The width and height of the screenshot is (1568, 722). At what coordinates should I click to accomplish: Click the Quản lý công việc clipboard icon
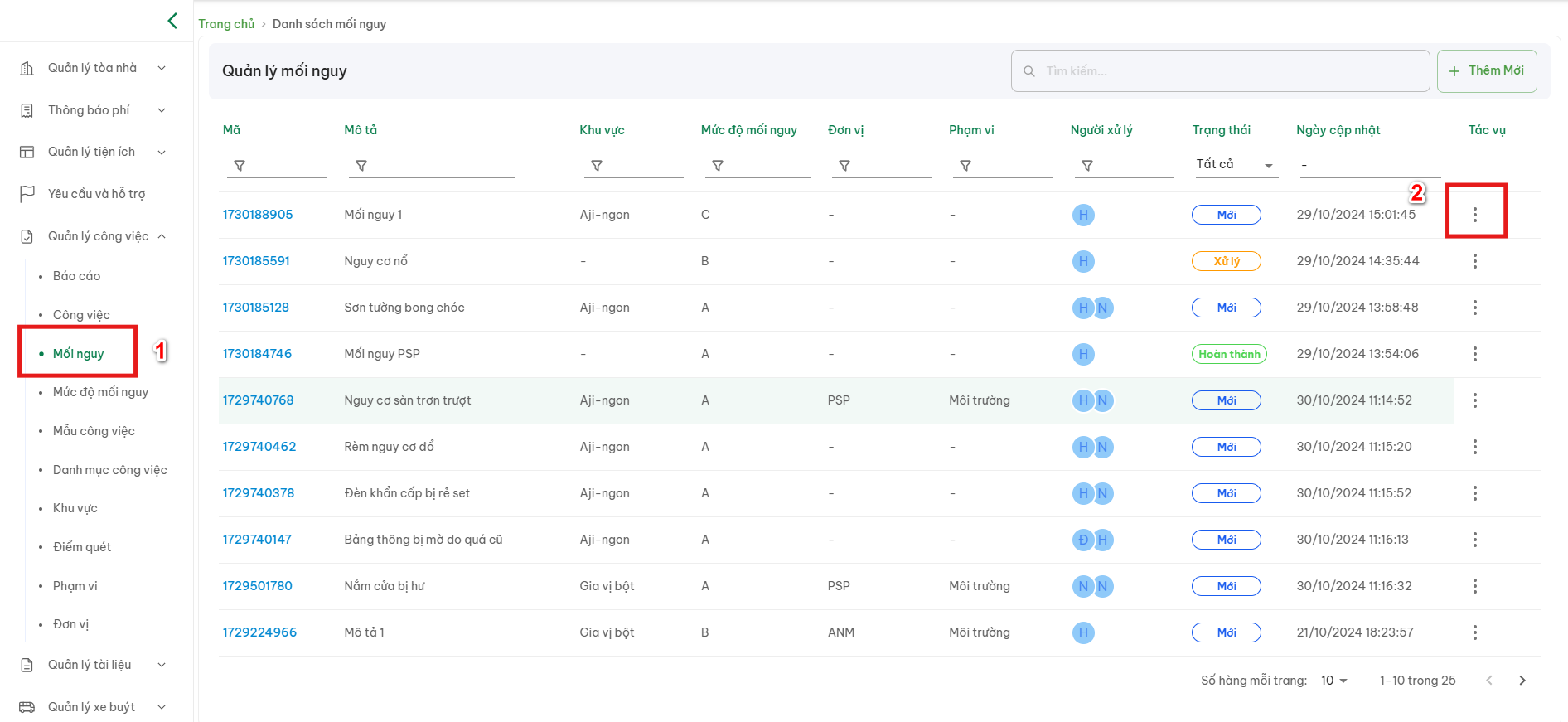[x=27, y=236]
